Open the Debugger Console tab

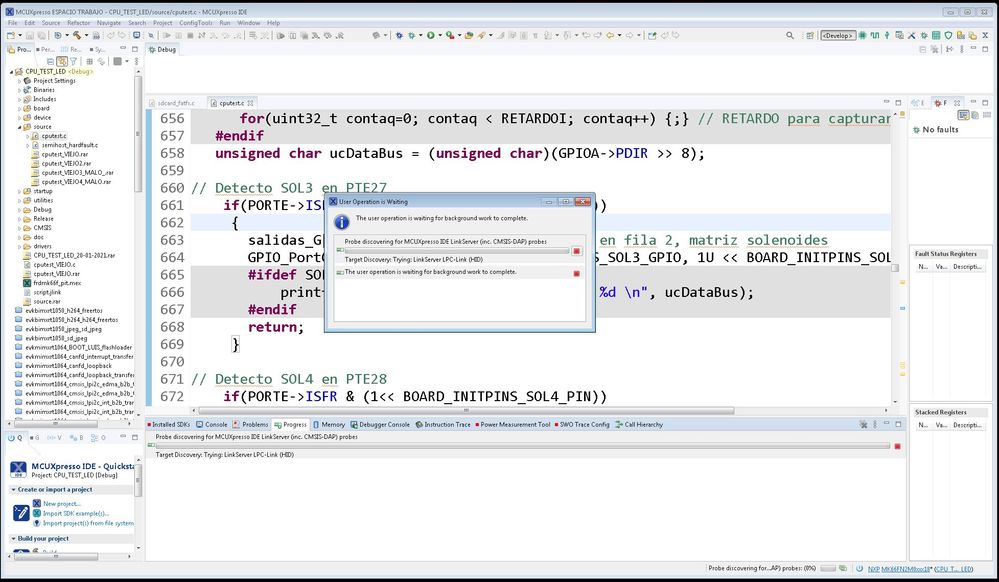(x=380, y=424)
